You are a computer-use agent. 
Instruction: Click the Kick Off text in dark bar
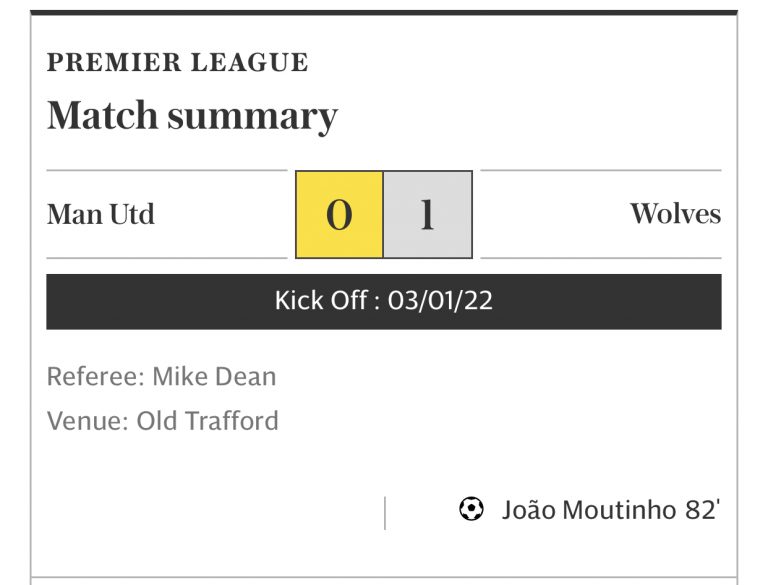click(322, 301)
